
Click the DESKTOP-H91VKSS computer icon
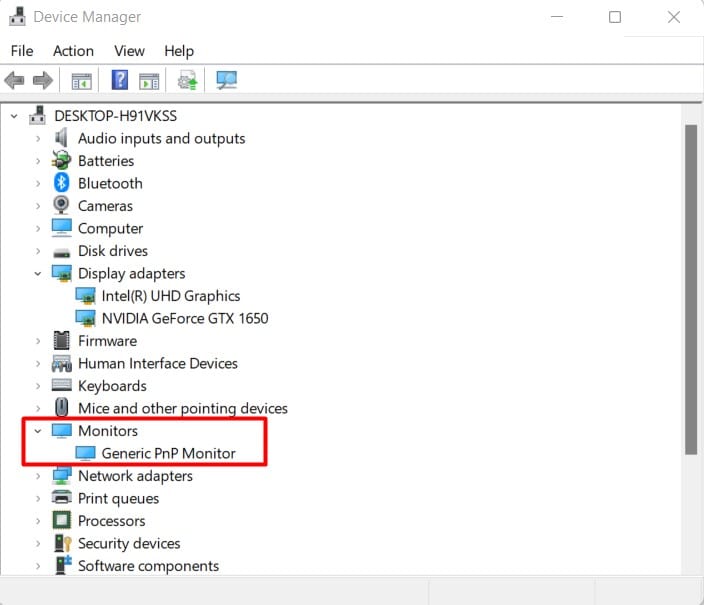click(x=37, y=115)
